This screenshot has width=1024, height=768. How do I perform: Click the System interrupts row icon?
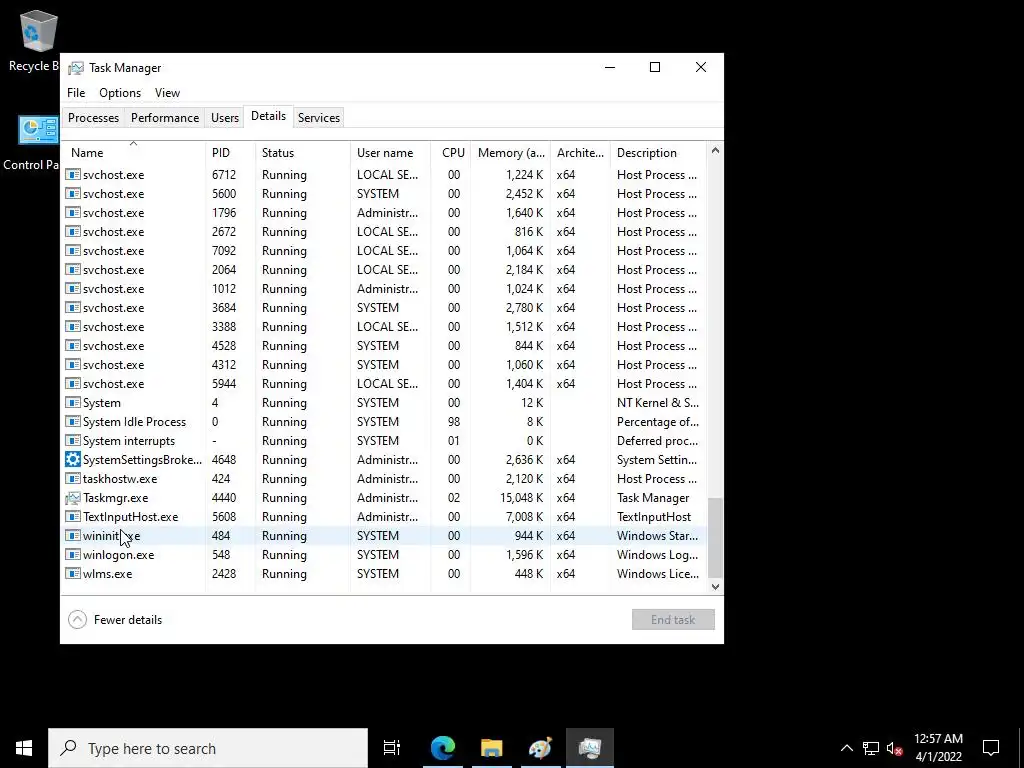[73, 441]
